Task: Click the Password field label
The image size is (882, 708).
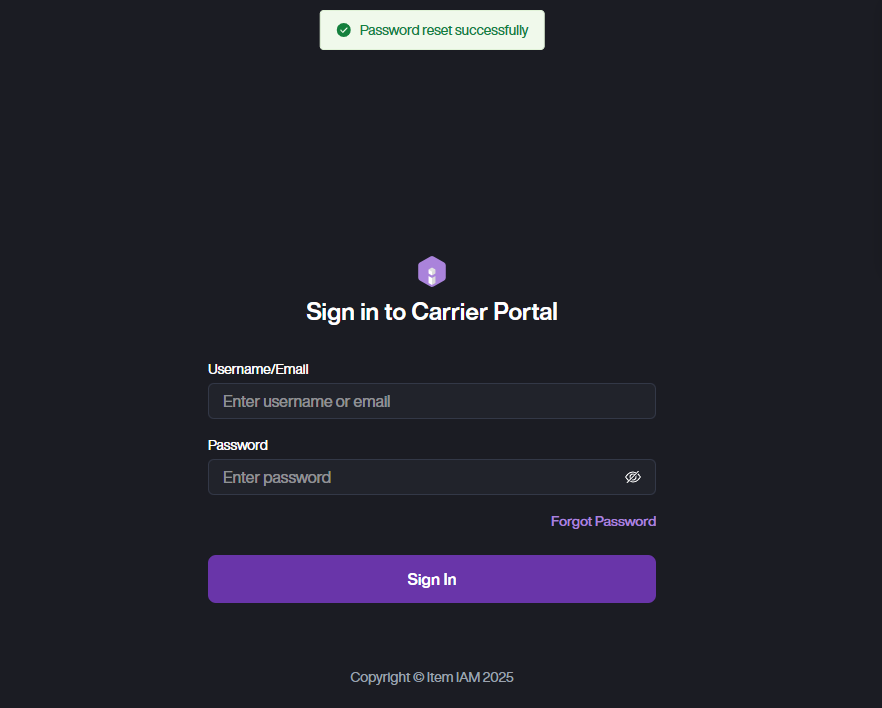Action: (x=238, y=445)
